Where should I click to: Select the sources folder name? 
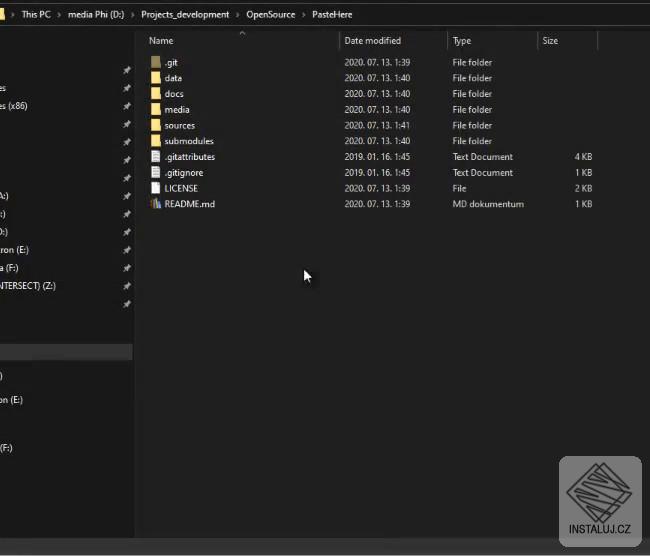tap(179, 125)
